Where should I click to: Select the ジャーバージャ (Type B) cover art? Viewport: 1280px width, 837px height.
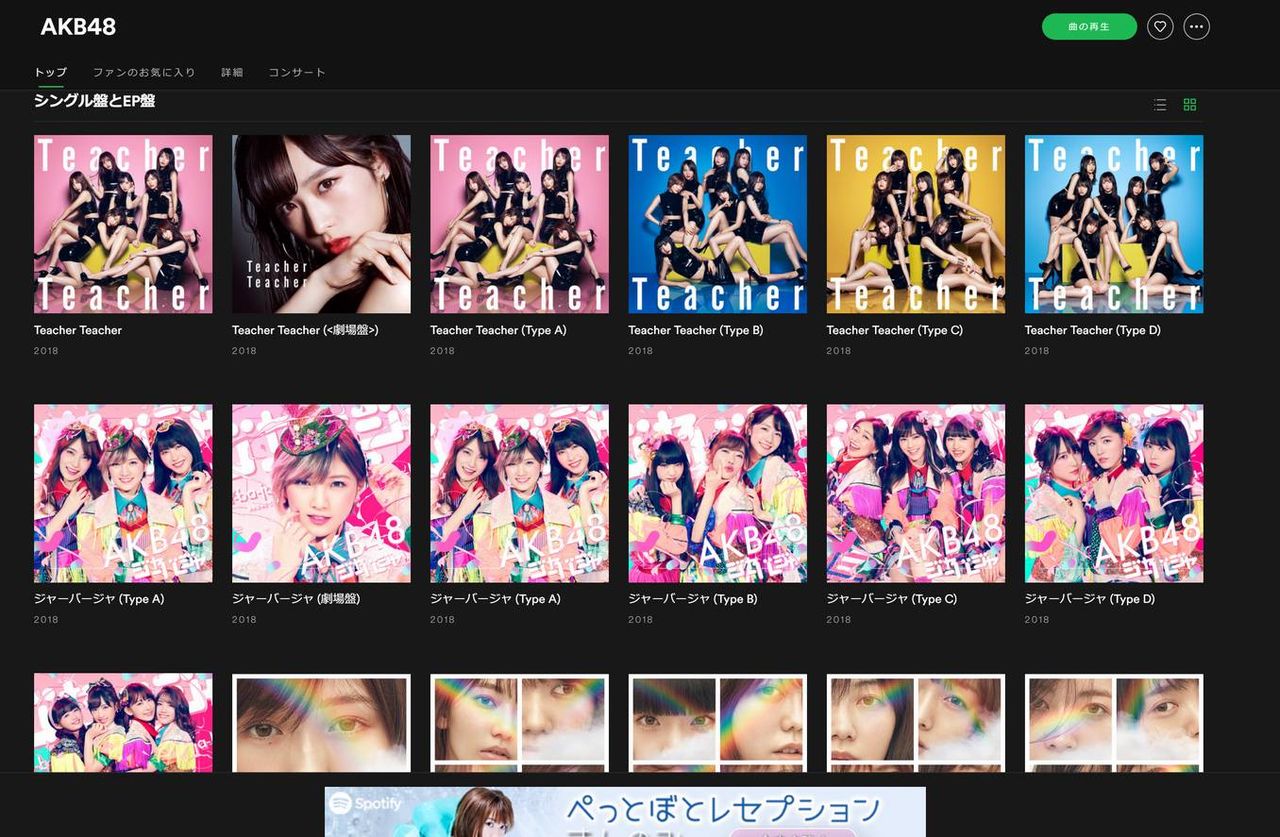pos(717,493)
